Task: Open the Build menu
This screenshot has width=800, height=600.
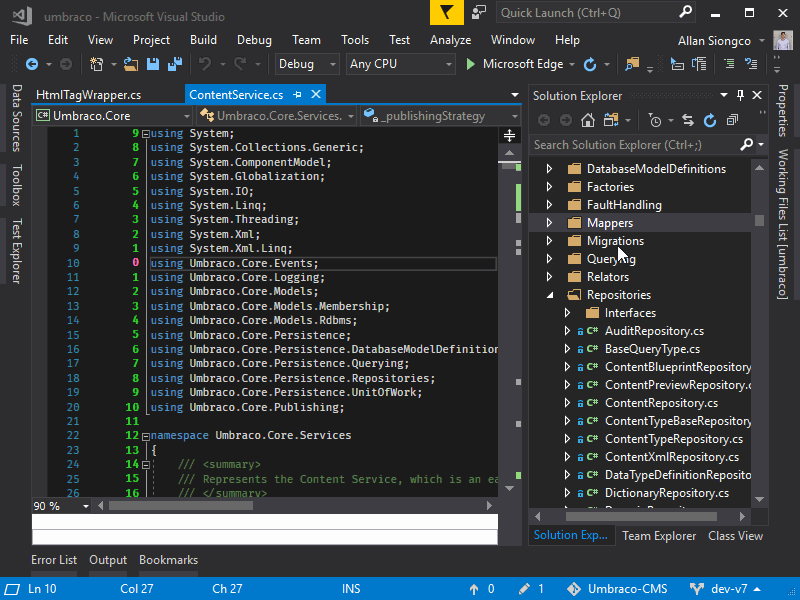Action: [204, 40]
